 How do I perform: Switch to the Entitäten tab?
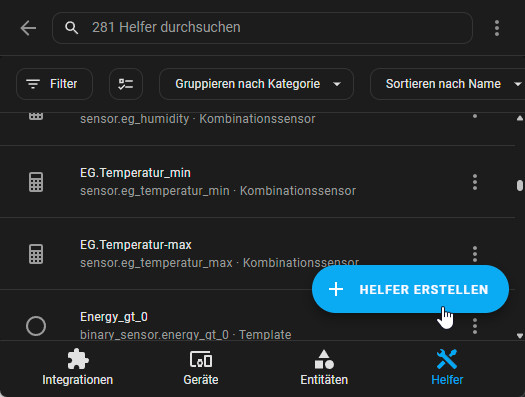point(324,368)
